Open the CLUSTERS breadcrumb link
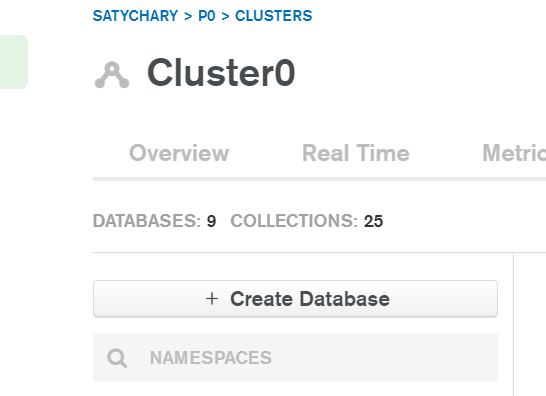Image resolution: width=546 pixels, height=396 pixels. 274,16
